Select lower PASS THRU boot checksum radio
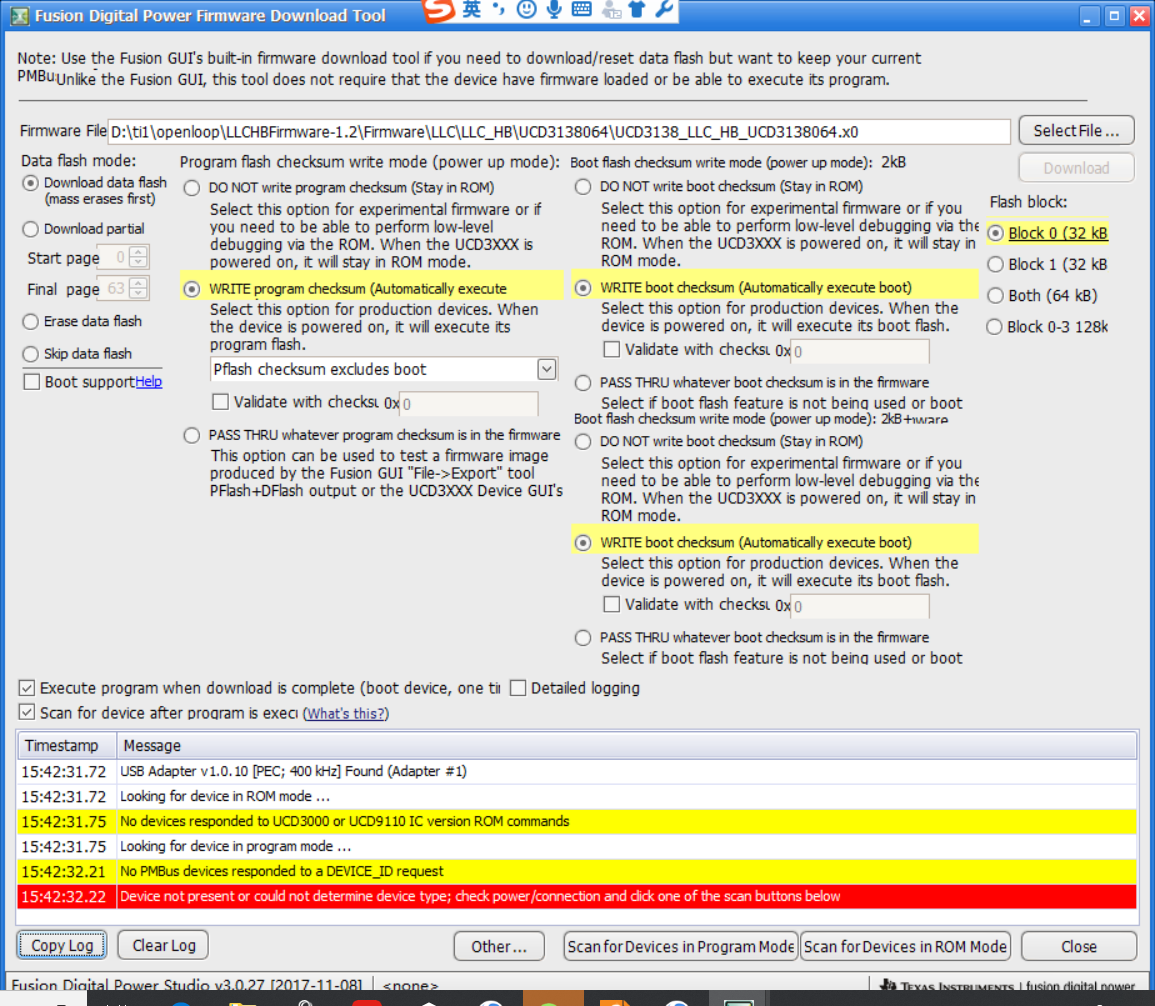1155x1006 pixels. [583, 638]
